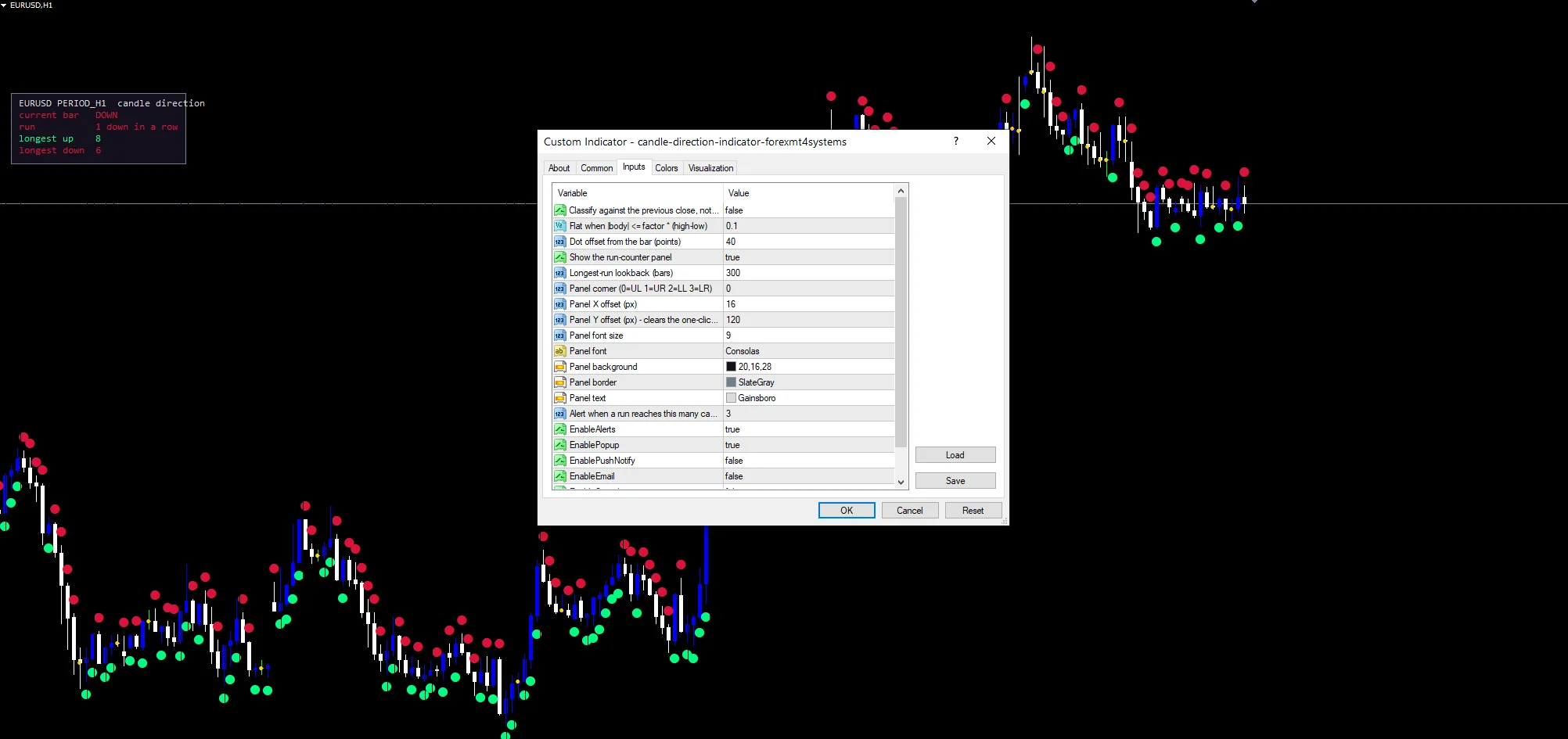Viewport: 1568px width, 739px height.
Task: Click the integer icon of Dot offset from the bar
Action: point(559,242)
